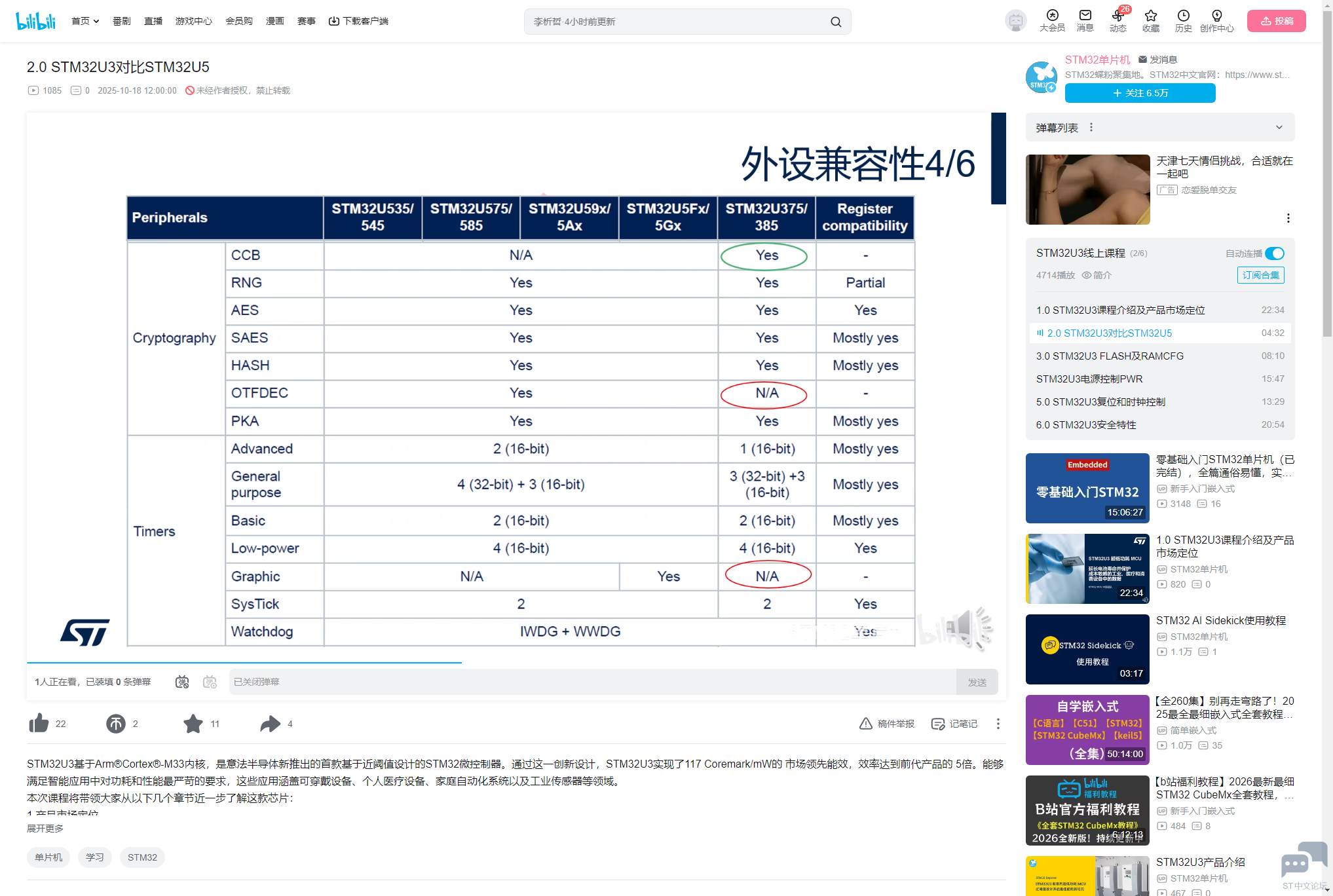Open 会员购 navigation item
The width and height of the screenshot is (1333, 896).
tap(239, 21)
